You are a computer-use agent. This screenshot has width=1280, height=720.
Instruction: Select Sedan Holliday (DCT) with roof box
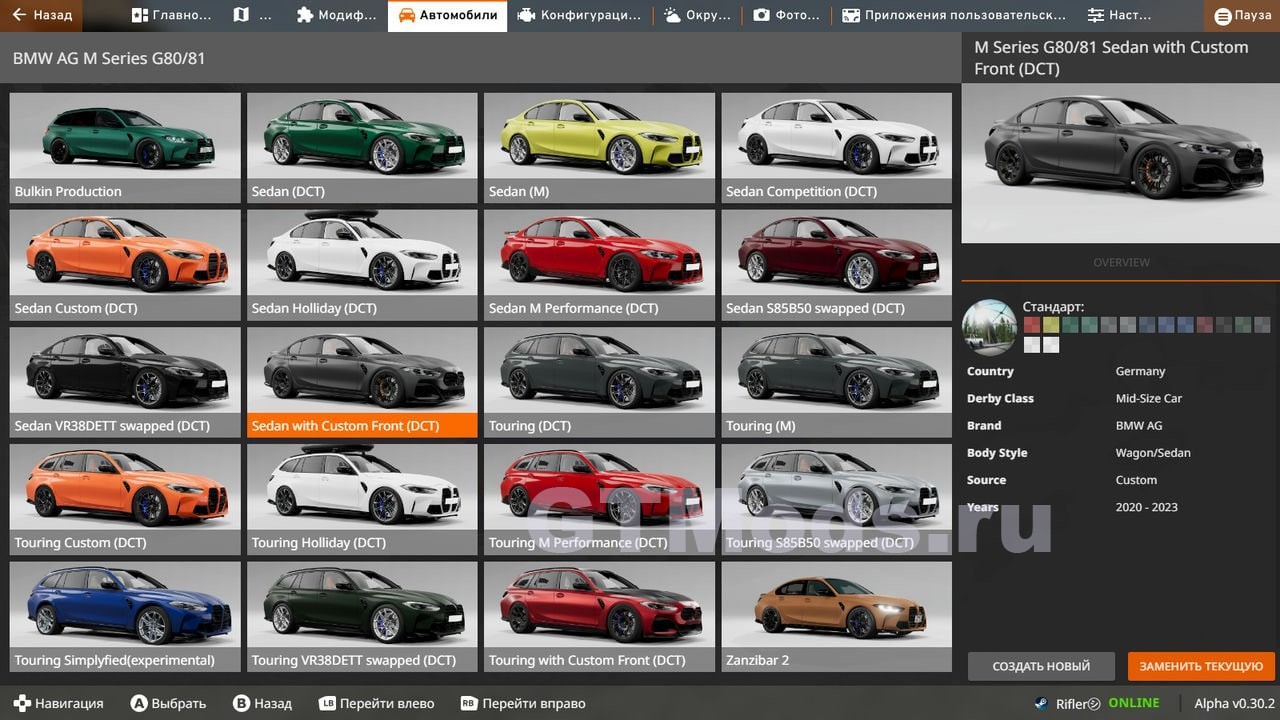(362, 265)
